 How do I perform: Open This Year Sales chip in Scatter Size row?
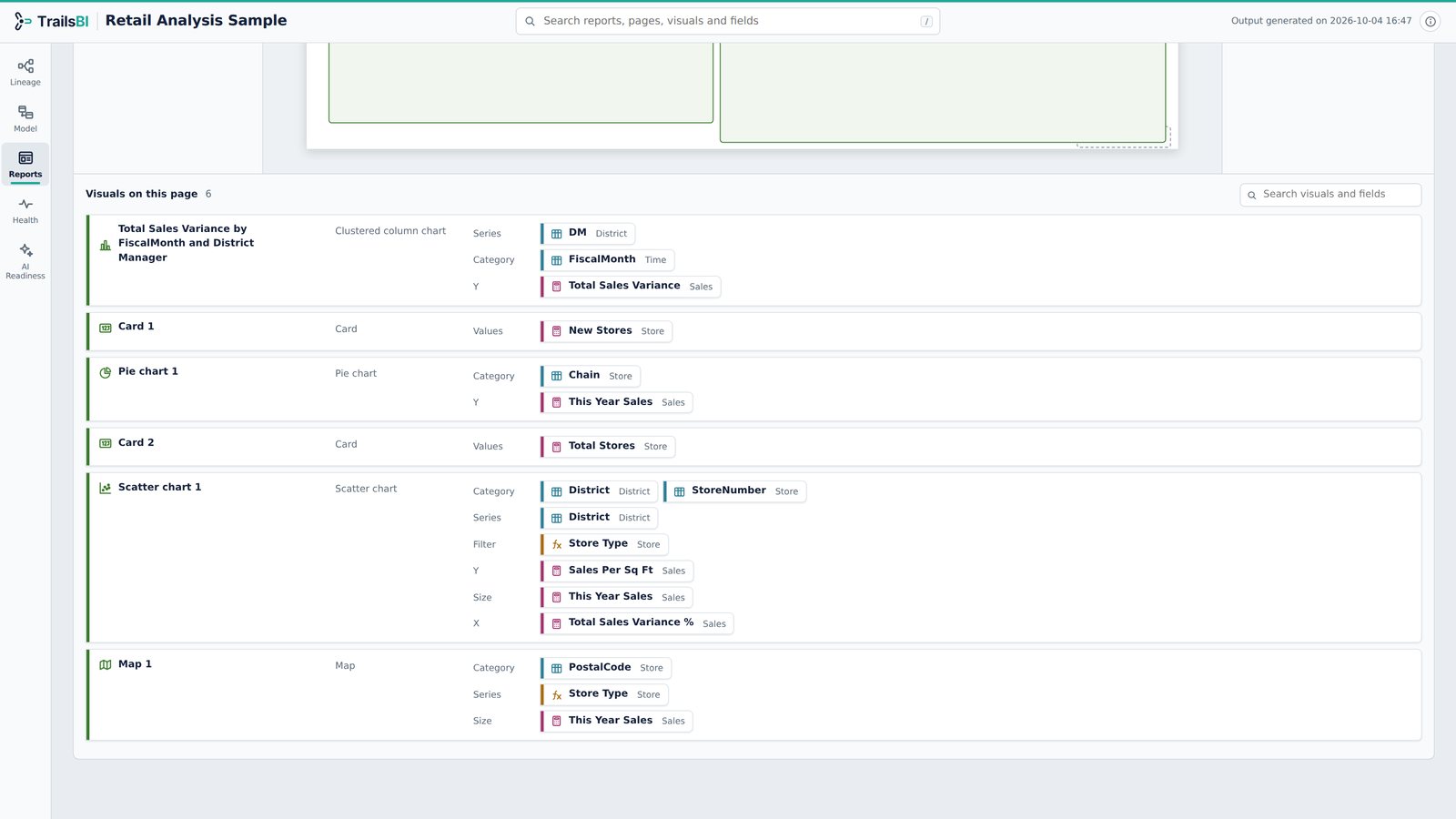click(616, 597)
